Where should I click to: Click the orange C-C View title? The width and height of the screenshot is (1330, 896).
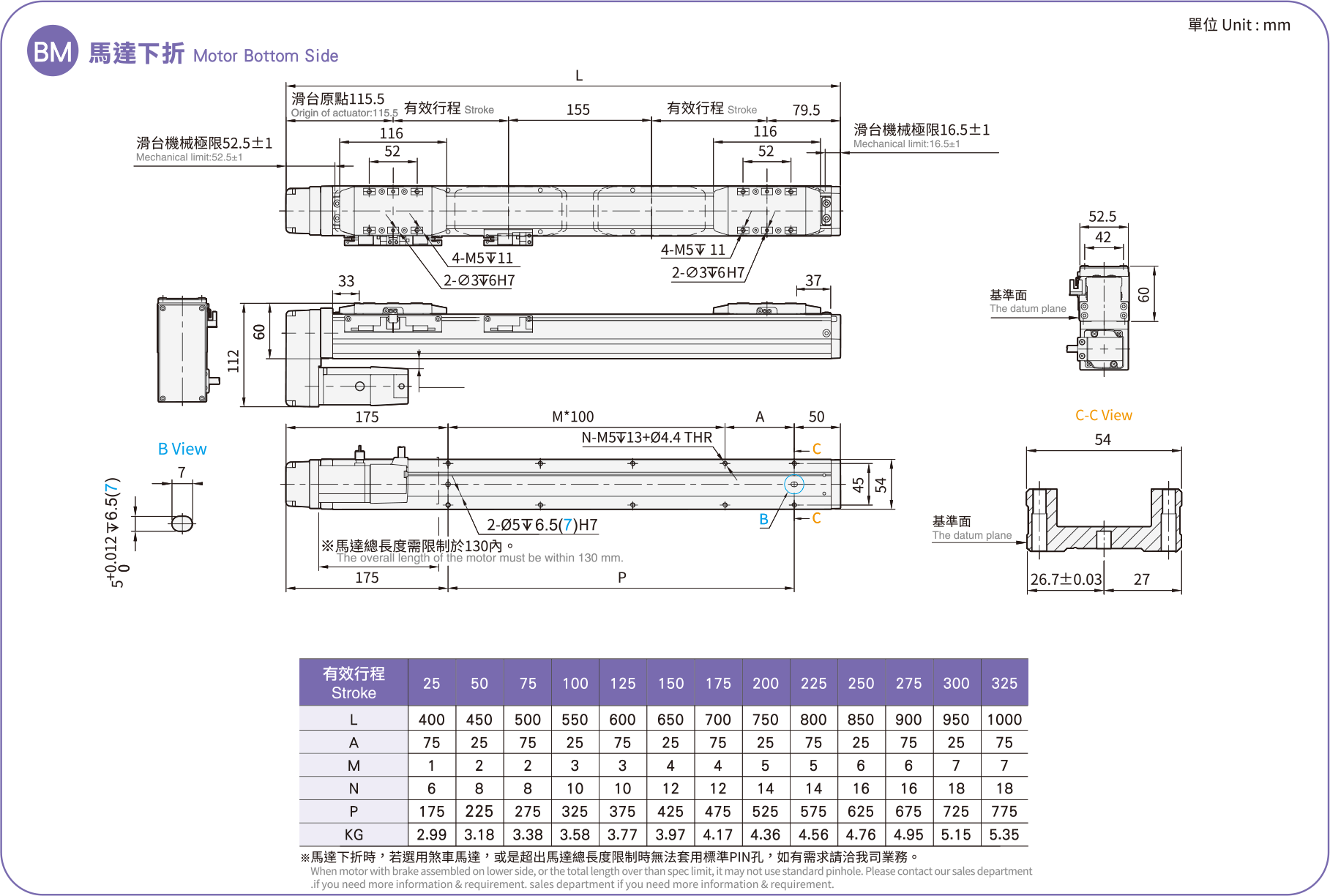1103,416
